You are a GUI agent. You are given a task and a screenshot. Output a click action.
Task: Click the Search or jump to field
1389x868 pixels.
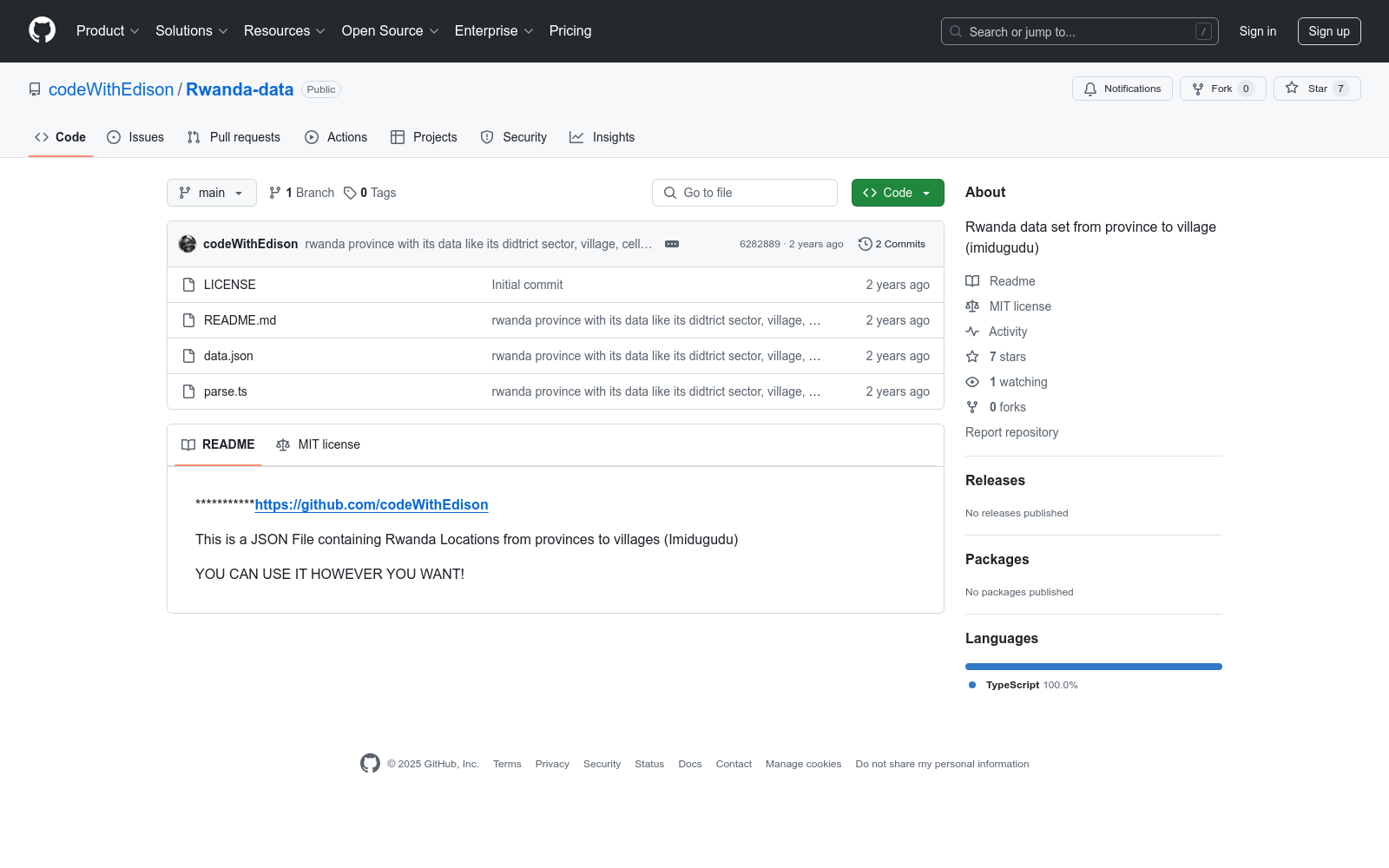(x=1080, y=31)
